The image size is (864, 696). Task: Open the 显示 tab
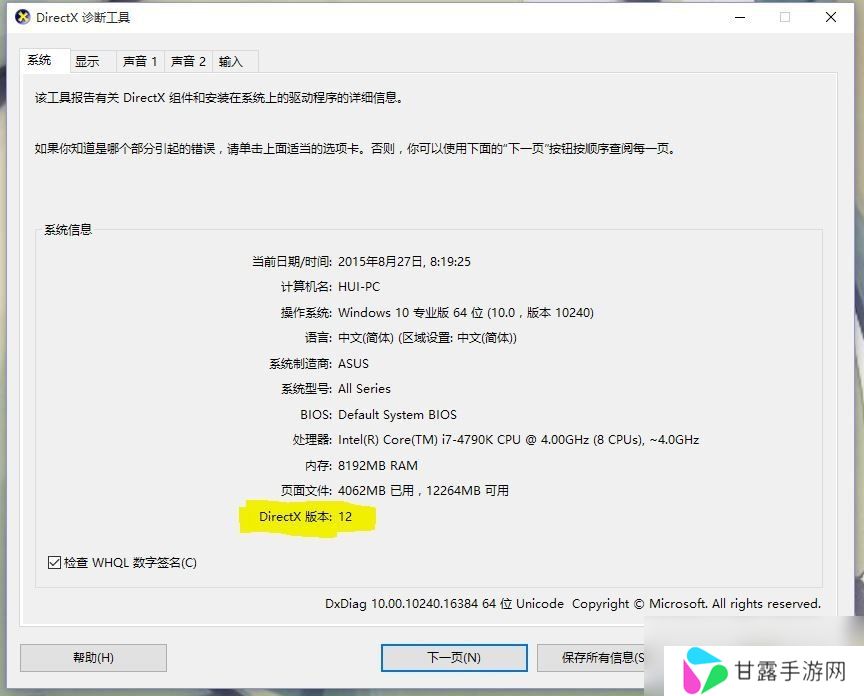coord(93,61)
